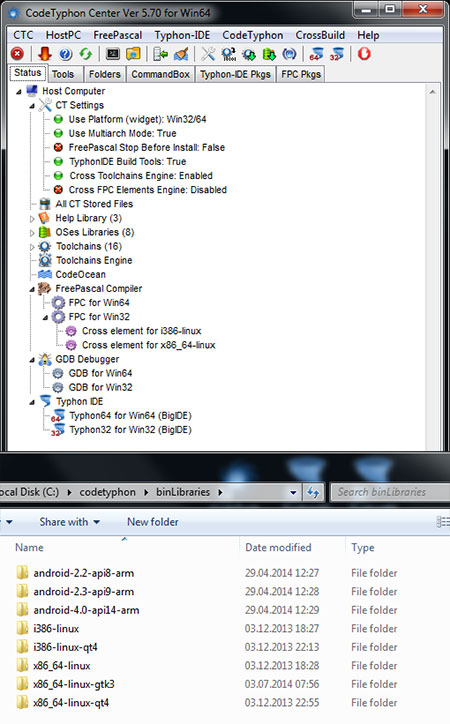
Task: Switch to the Folders tab
Action: [x=105, y=74]
